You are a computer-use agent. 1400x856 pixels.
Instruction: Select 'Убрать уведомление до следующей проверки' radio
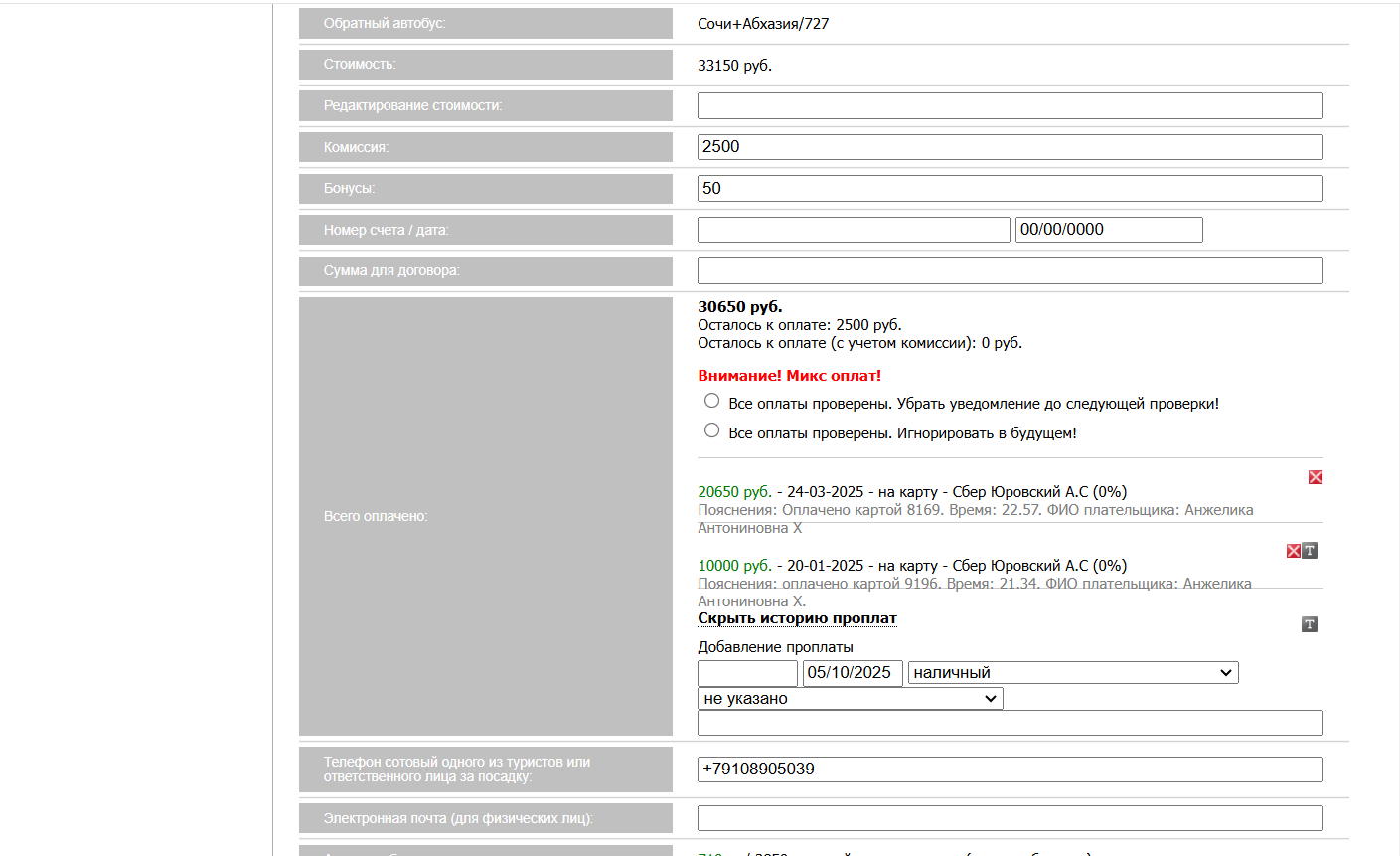[711, 401]
